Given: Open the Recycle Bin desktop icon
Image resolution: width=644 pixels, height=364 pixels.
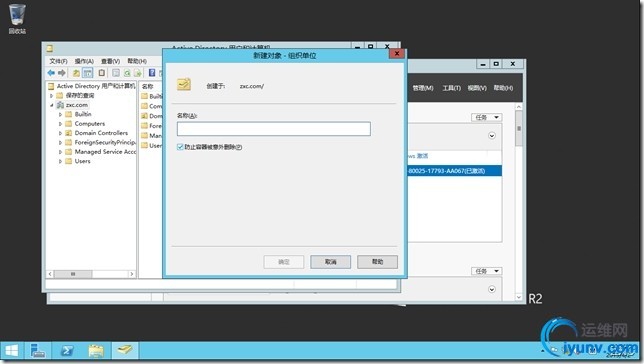Looking at the screenshot, I should pos(17,19).
